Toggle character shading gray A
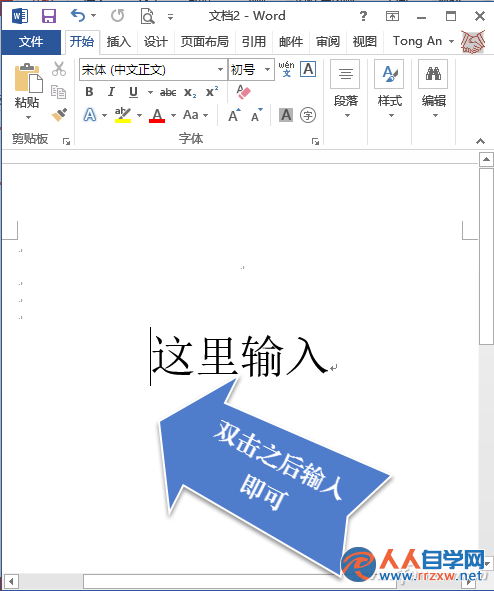 click(x=286, y=115)
